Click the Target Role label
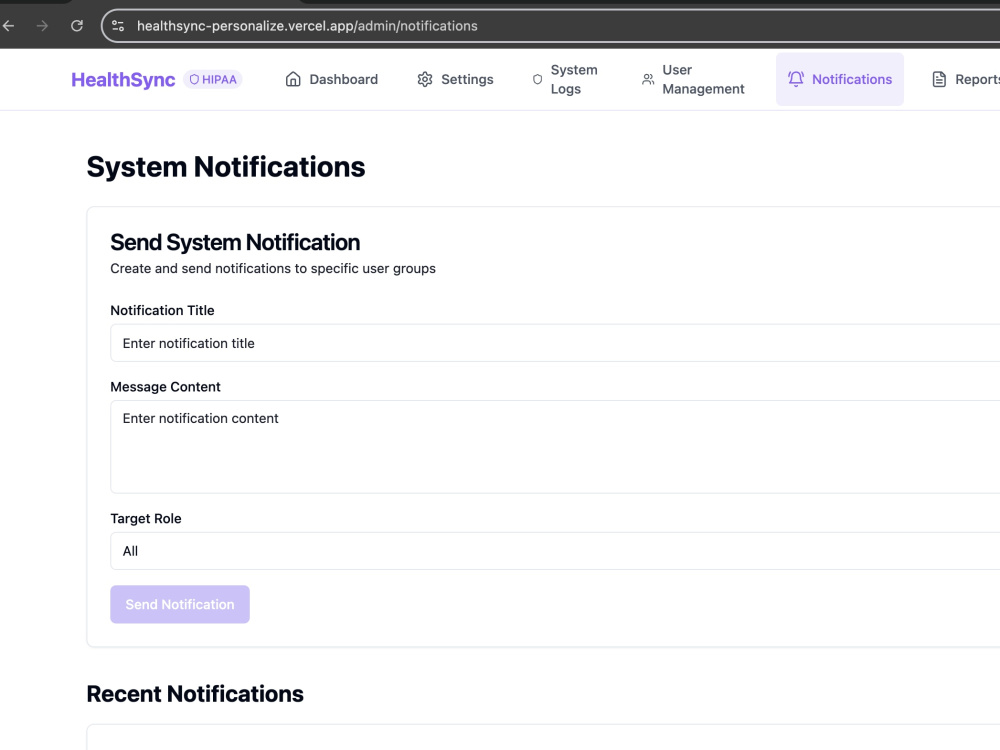1000x750 pixels. pos(145,518)
